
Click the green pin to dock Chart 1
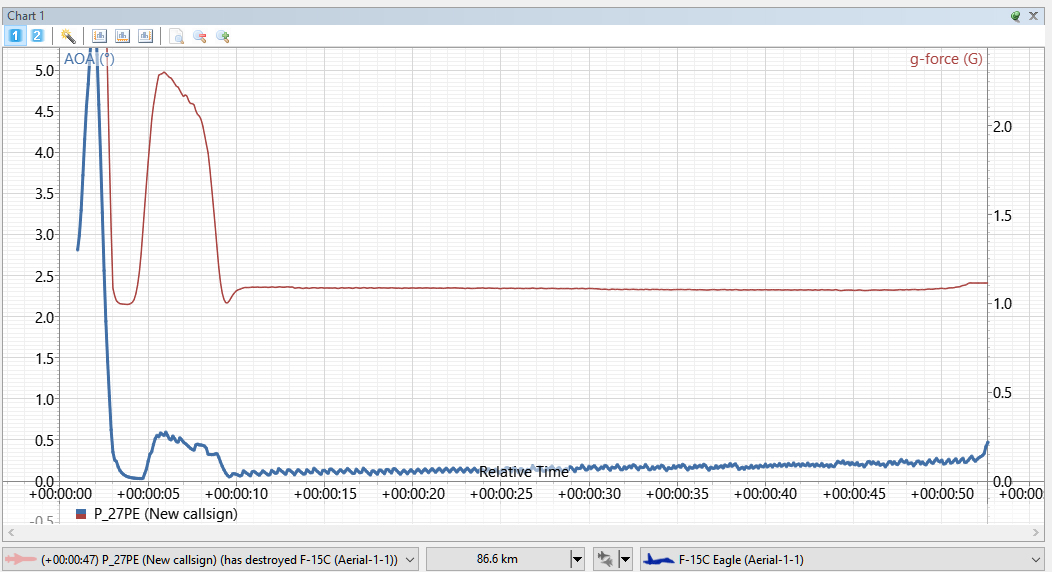click(x=1015, y=16)
